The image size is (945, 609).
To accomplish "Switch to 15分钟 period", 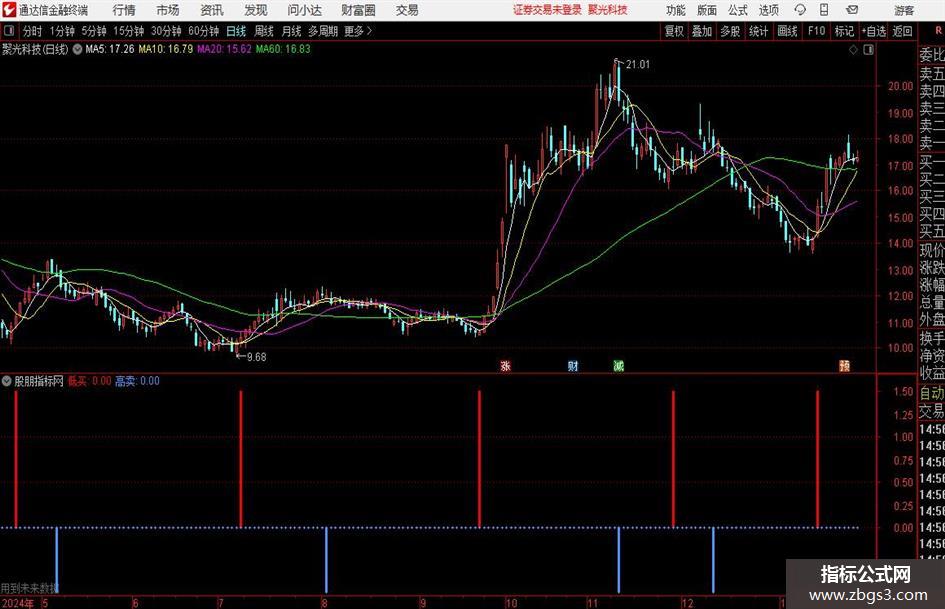I will point(129,31).
